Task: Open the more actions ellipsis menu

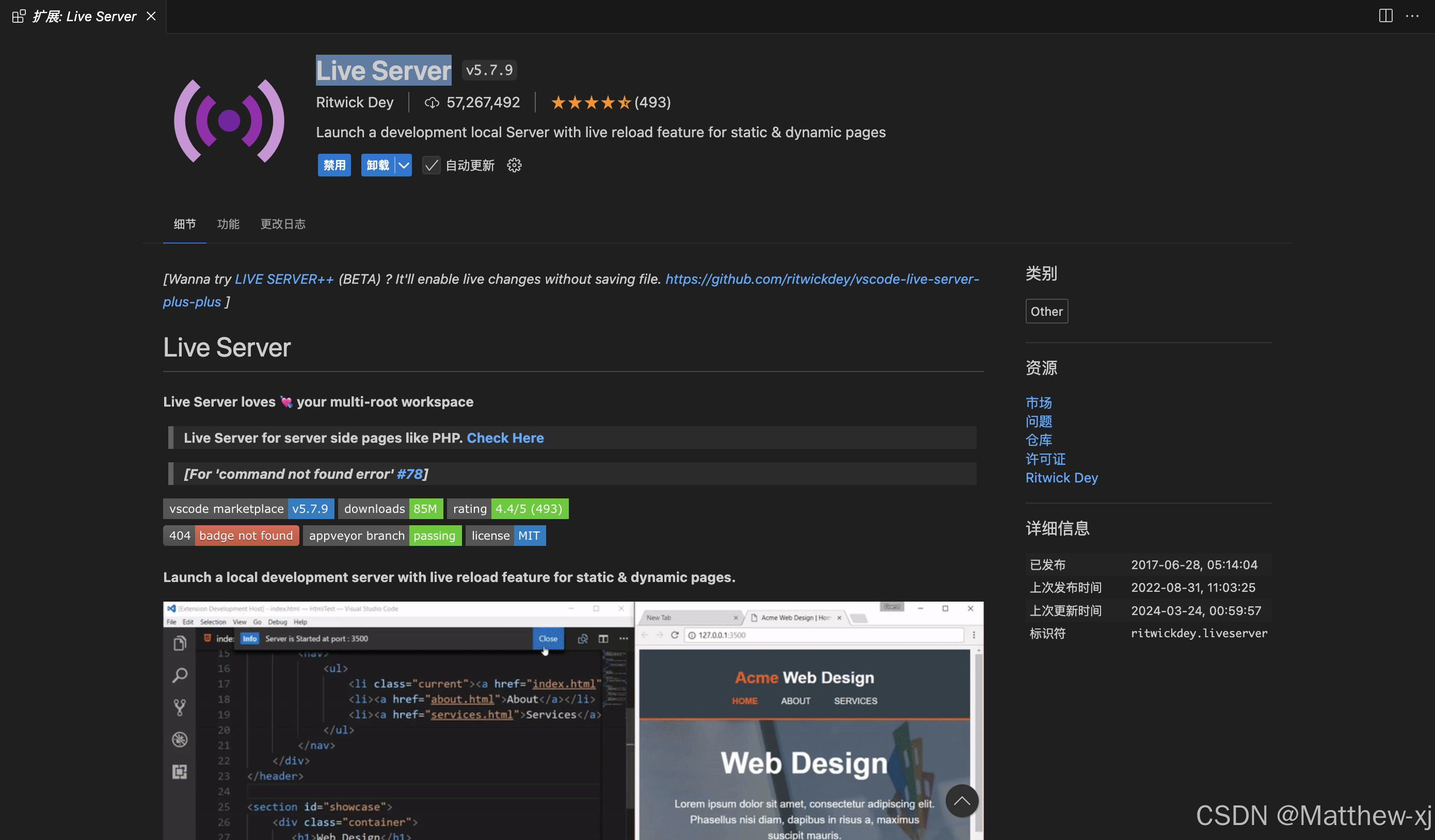Action: pyautogui.click(x=1412, y=16)
